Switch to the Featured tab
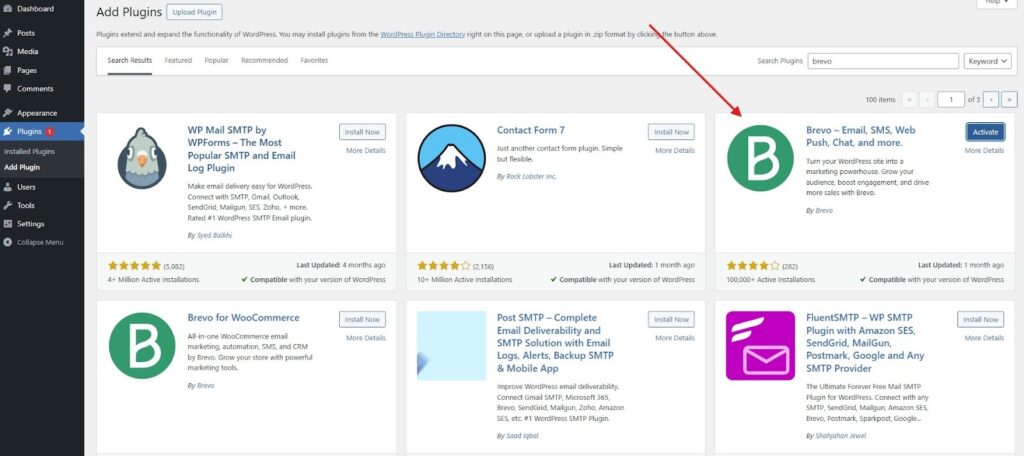 pyautogui.click(x=178, y=61)
